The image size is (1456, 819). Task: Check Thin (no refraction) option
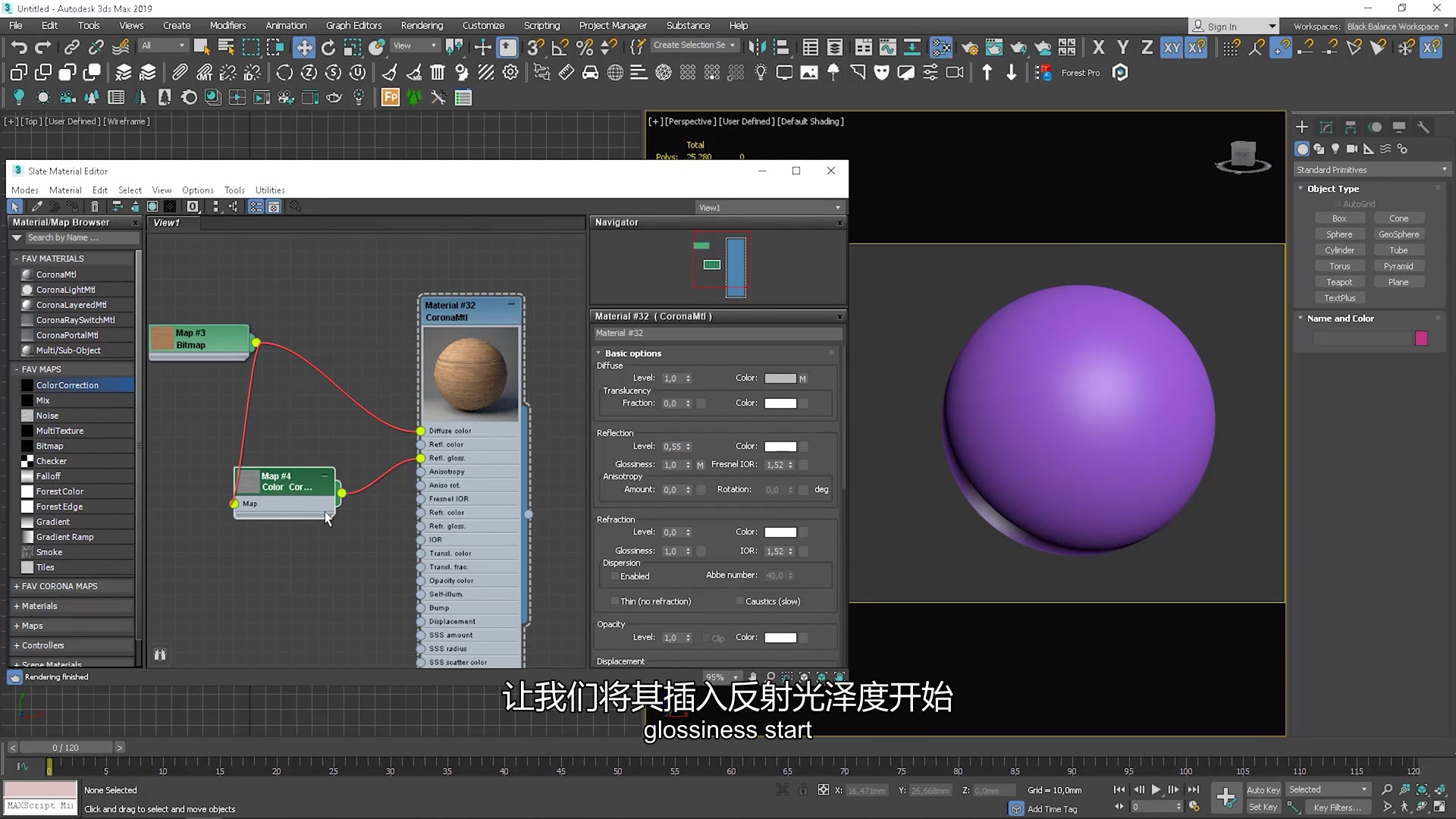click(614, 601)
